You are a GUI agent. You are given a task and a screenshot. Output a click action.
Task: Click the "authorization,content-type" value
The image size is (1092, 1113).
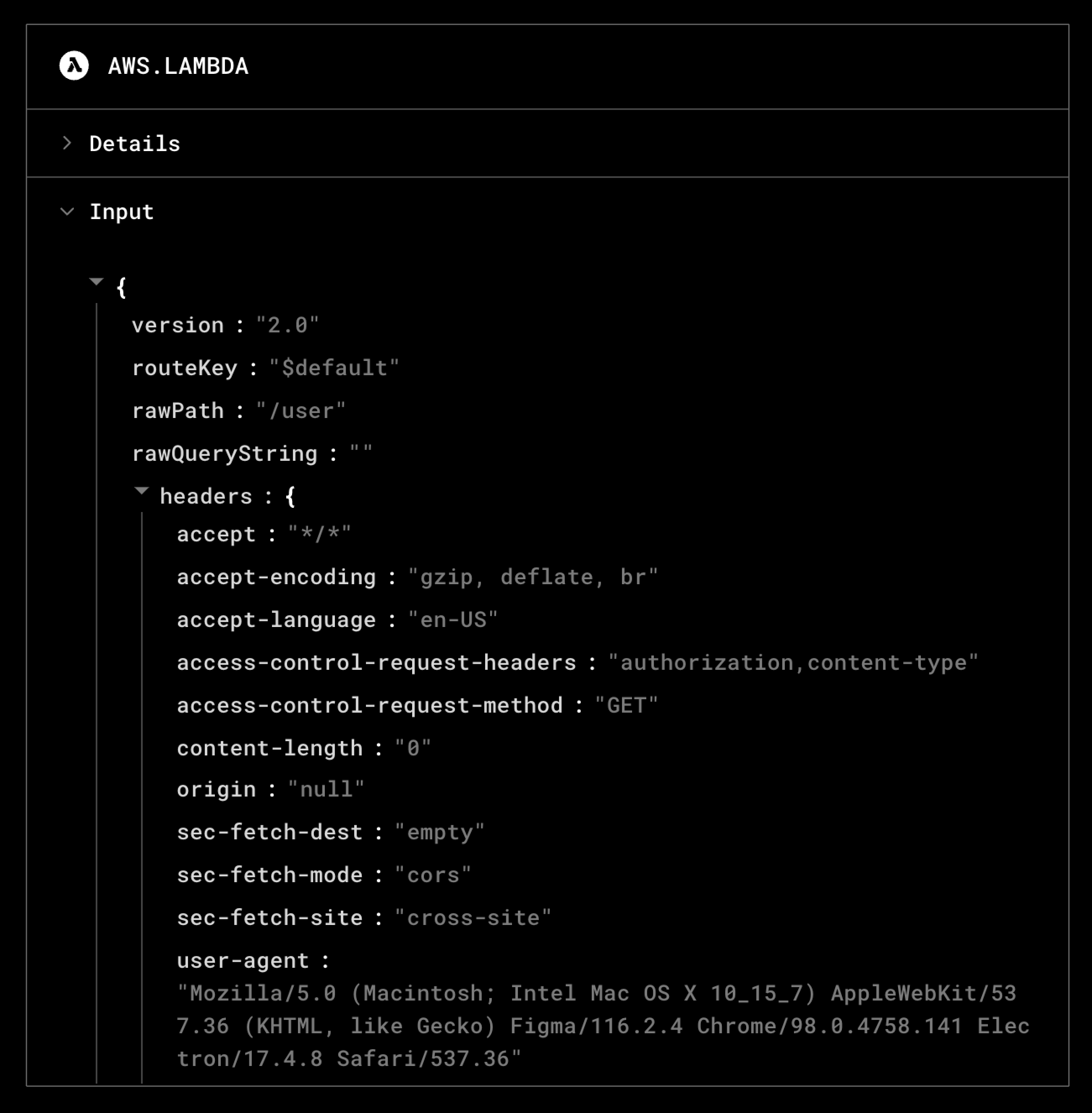(793, 663)
